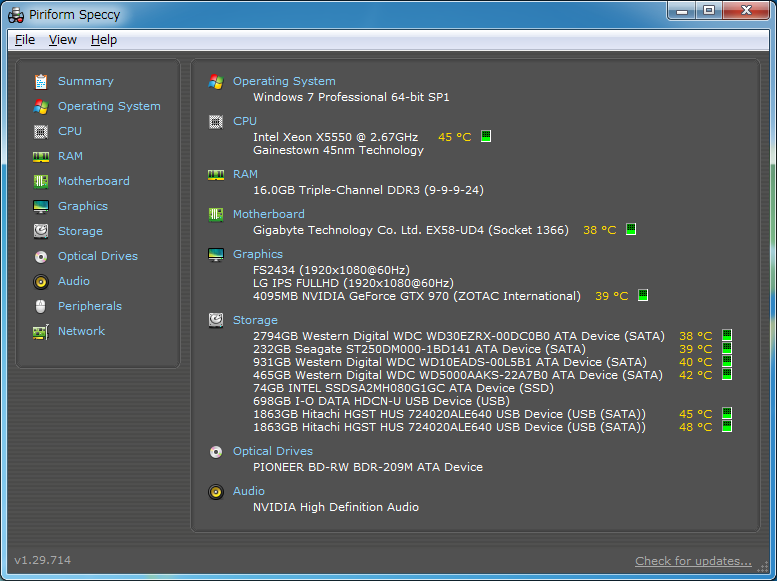
Task: Click the v1.29.714 version label
Action: [x=43, y=560]
